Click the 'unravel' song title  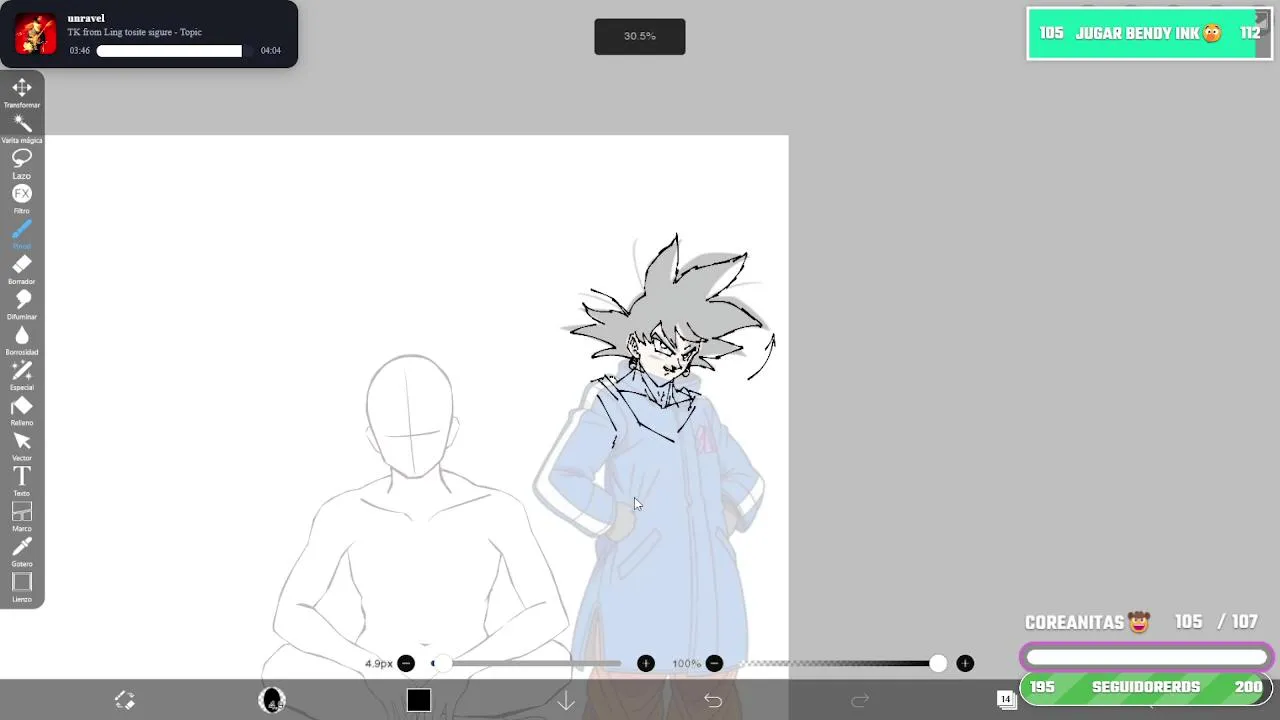86,18
